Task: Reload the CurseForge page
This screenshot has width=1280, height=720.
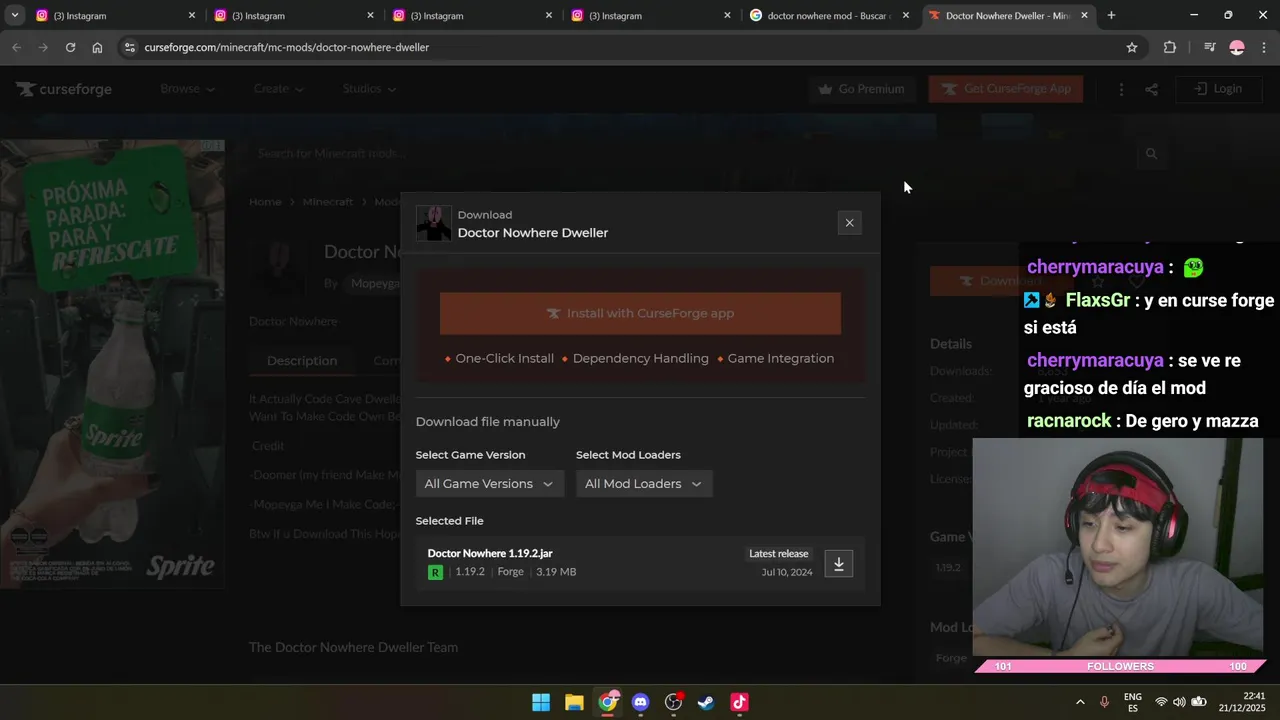Action: coord(70,47)
